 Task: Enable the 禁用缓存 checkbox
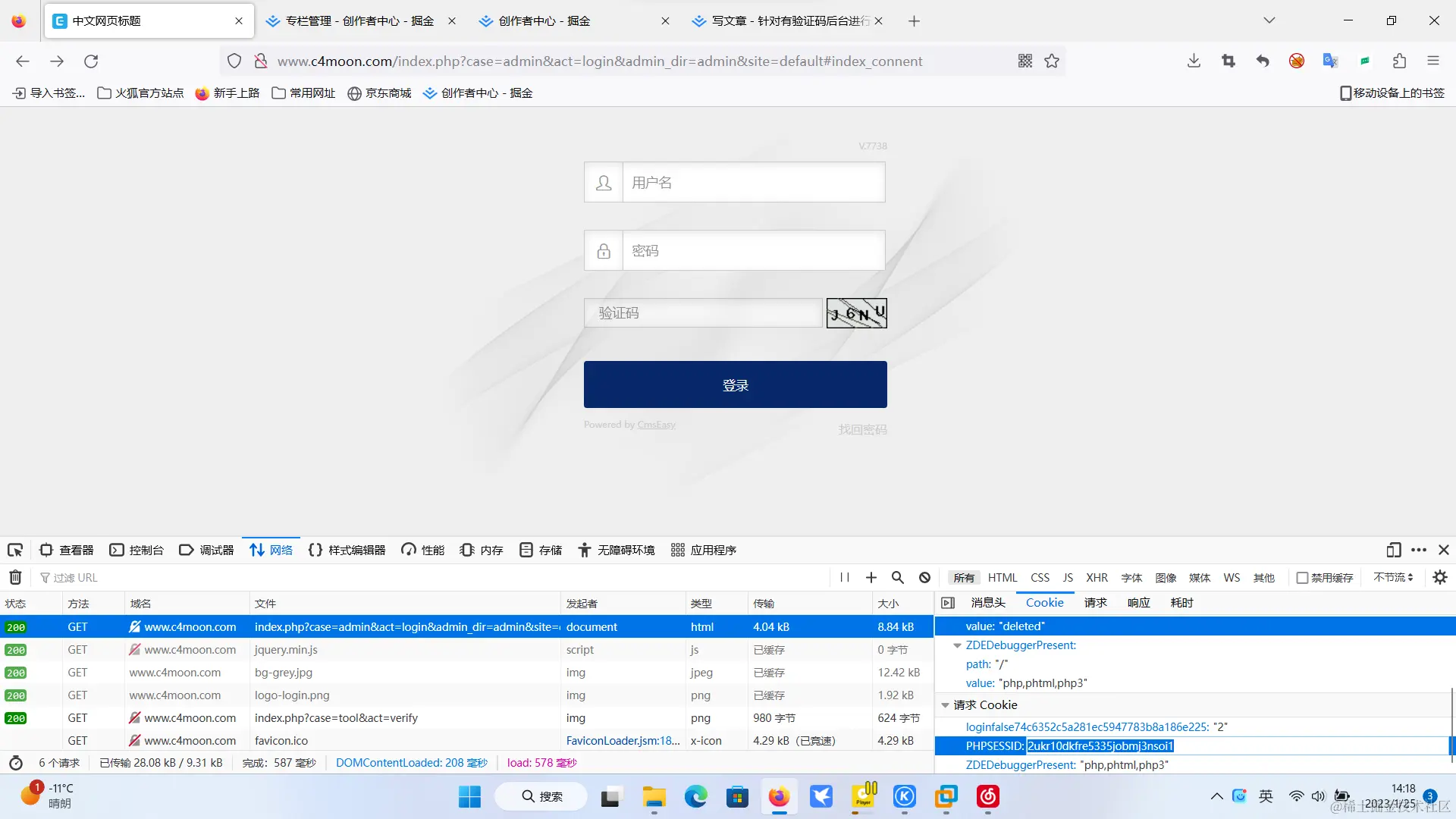pyautogui.click(x=1303, y=578)
